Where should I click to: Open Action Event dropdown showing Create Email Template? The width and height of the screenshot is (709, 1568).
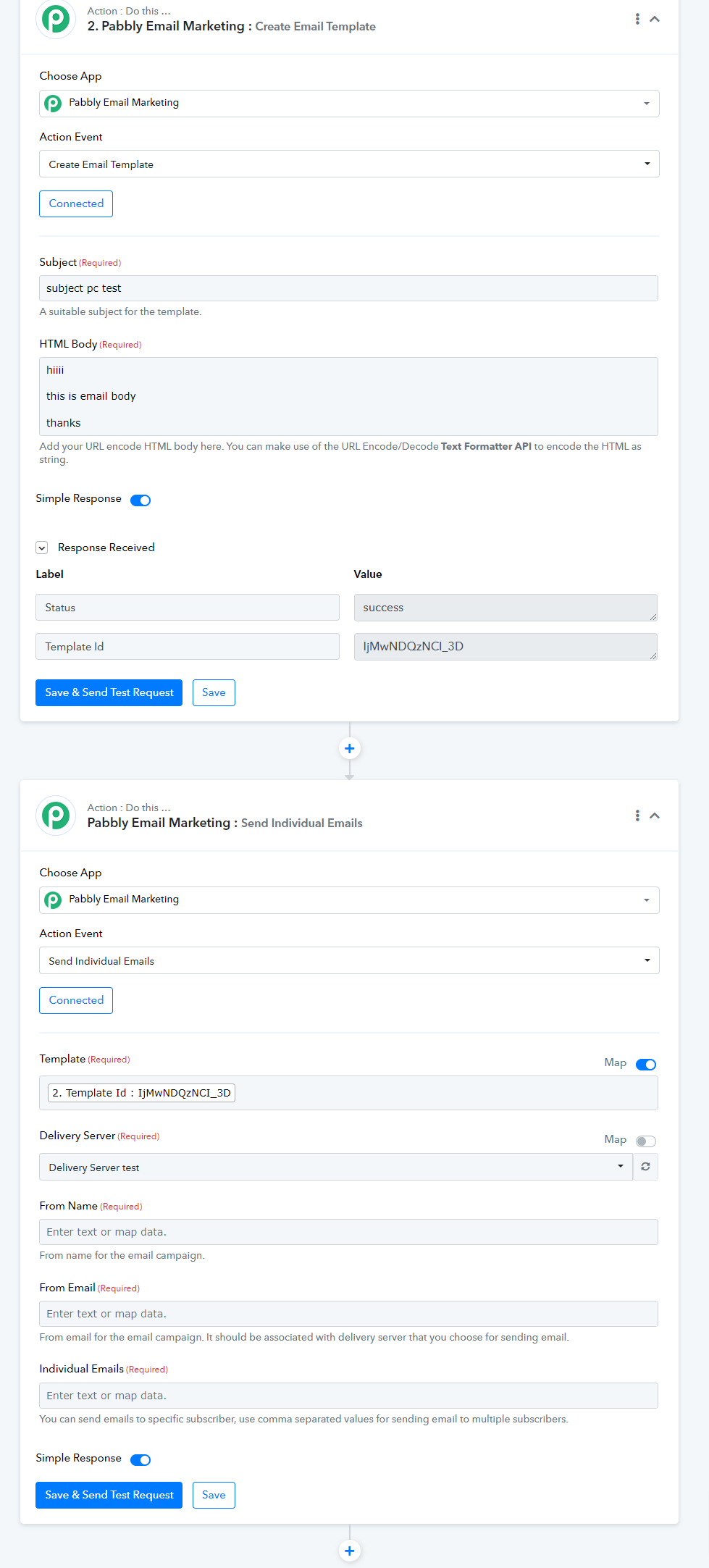click(x=349, y=164)
